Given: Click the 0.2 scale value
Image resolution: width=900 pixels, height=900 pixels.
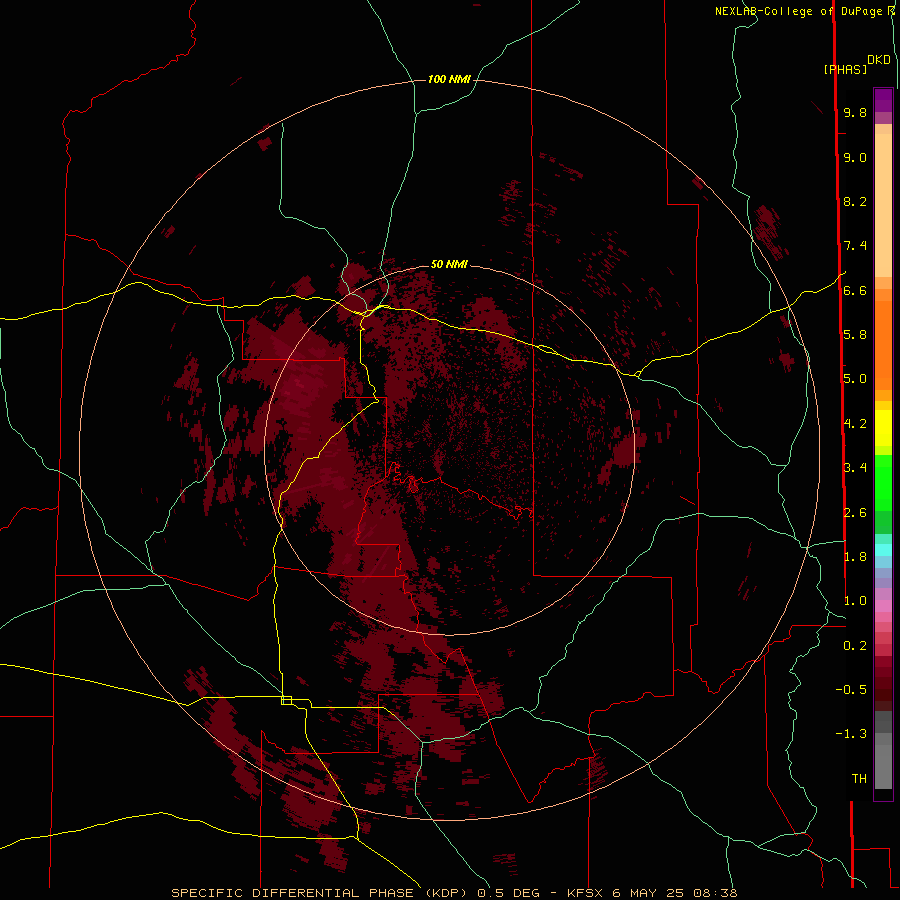Looking at the screenshot, I should coord(855,646).
